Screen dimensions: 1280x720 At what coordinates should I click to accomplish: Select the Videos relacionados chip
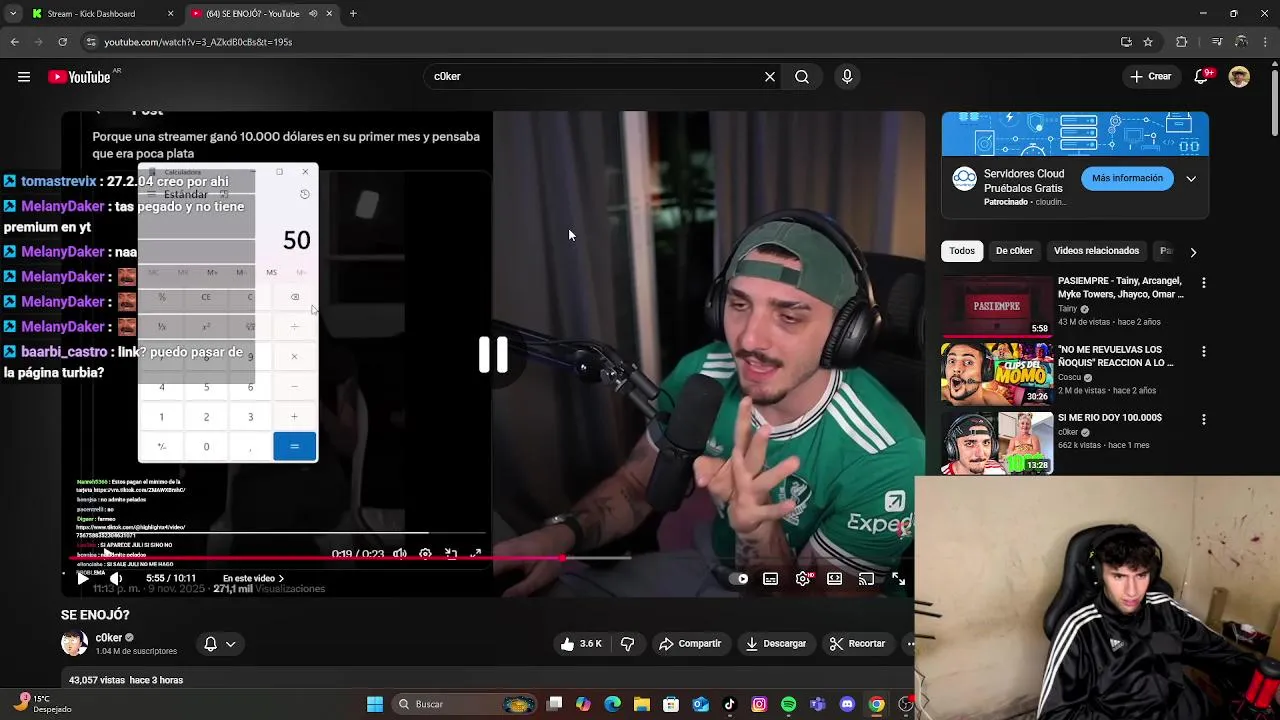point(1096,251)
